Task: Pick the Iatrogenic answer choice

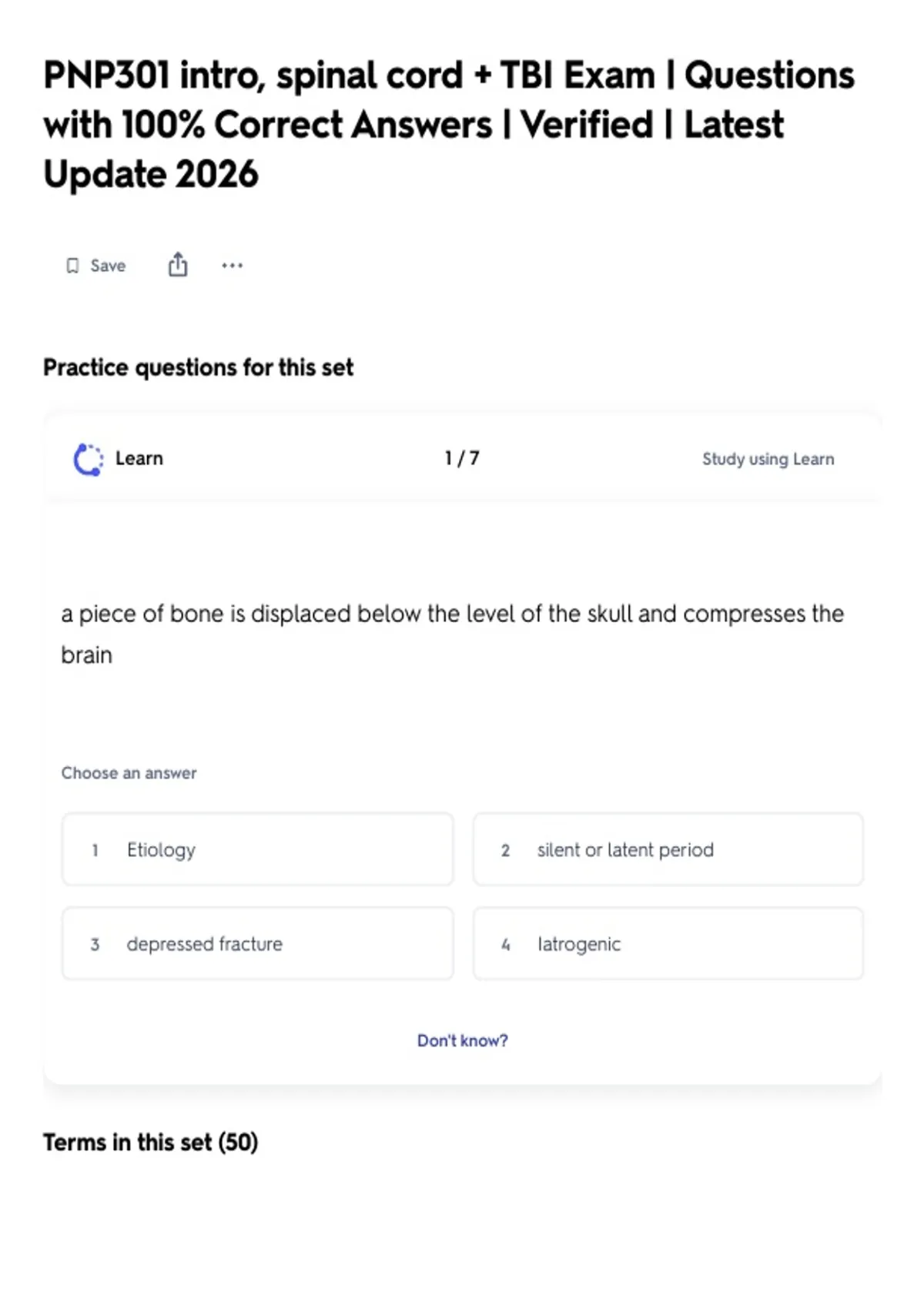Action: (x=668, y=943)
